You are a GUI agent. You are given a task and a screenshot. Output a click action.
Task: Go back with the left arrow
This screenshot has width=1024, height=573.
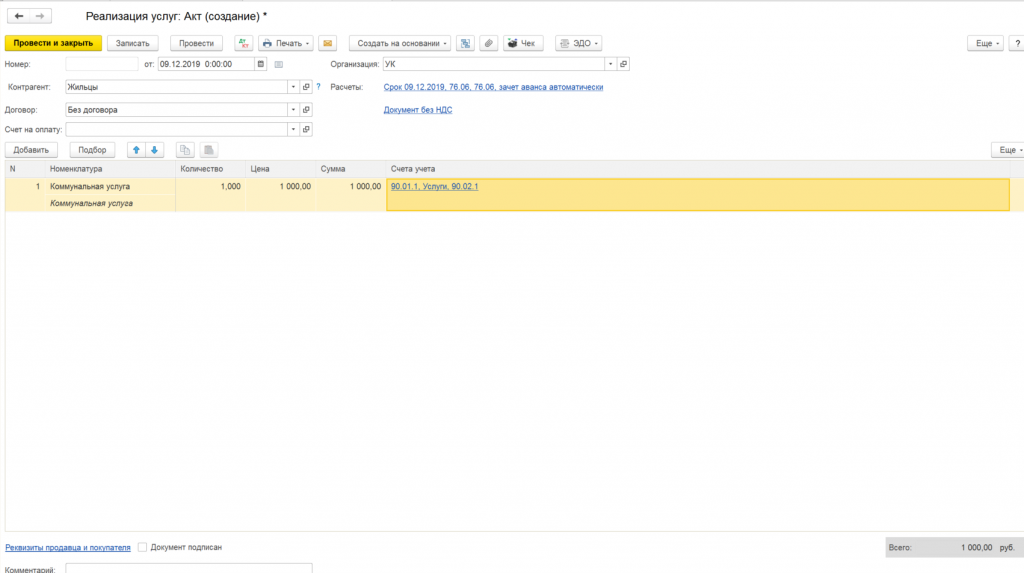(19, 16)
